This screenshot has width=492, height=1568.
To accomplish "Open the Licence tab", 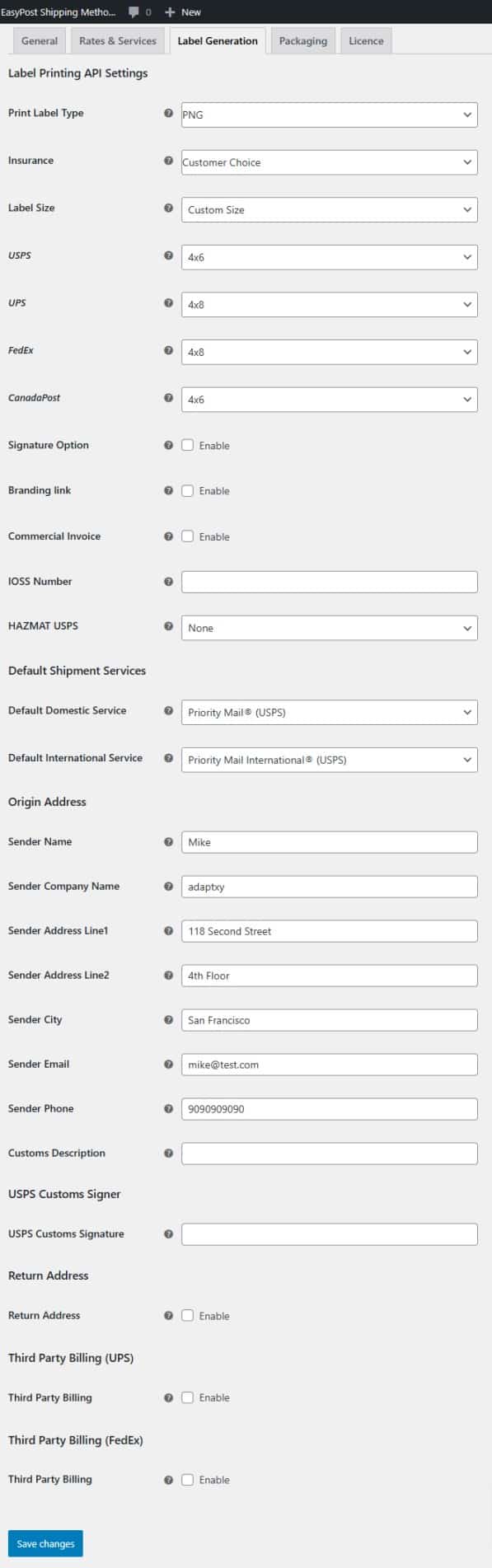I will tap(365, 40).
